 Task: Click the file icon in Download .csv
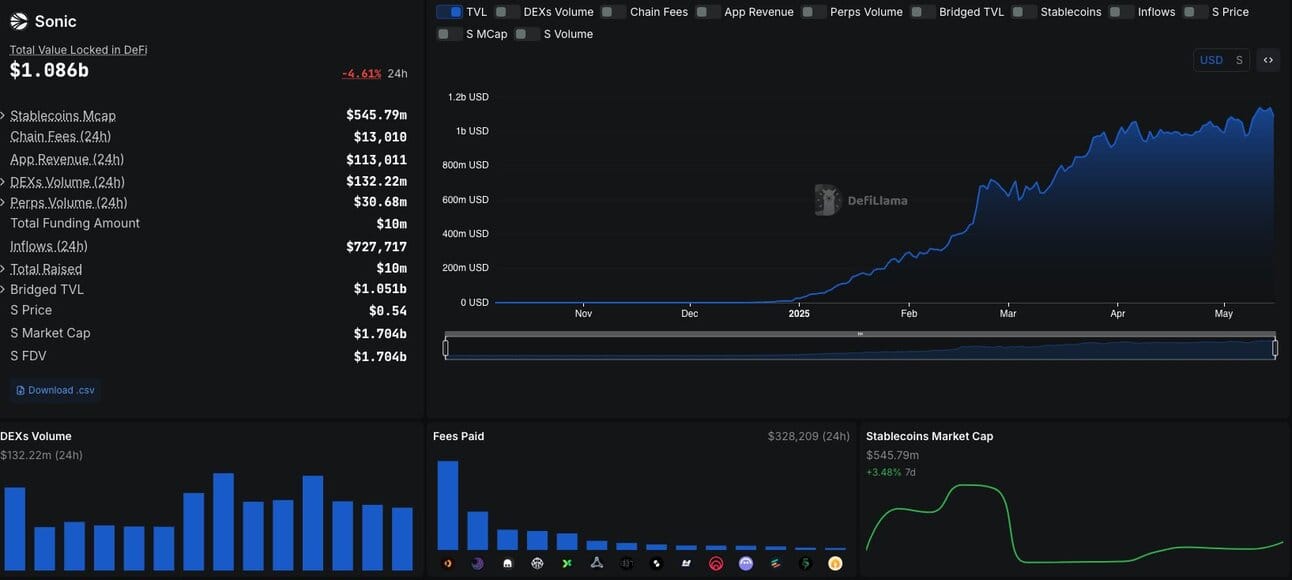(21, 390)
